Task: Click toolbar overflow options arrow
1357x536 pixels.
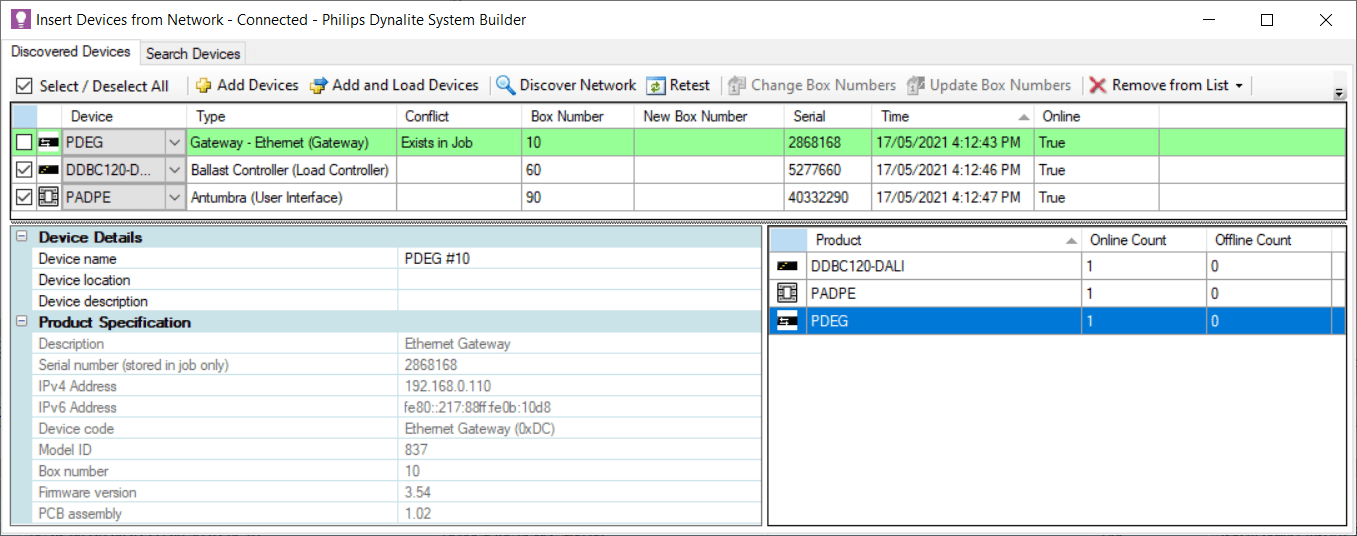Action: coord(1339,93)
